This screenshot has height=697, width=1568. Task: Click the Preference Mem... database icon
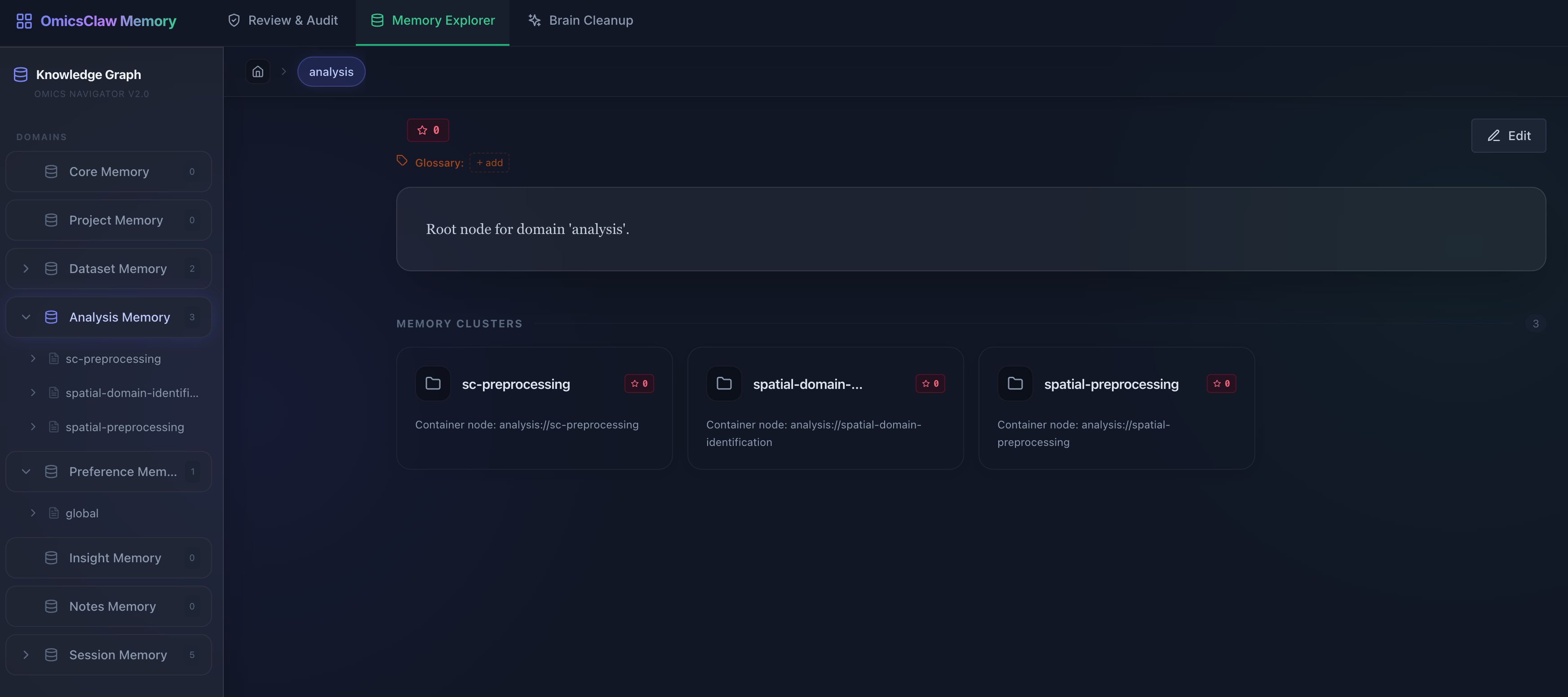[51, 472]
